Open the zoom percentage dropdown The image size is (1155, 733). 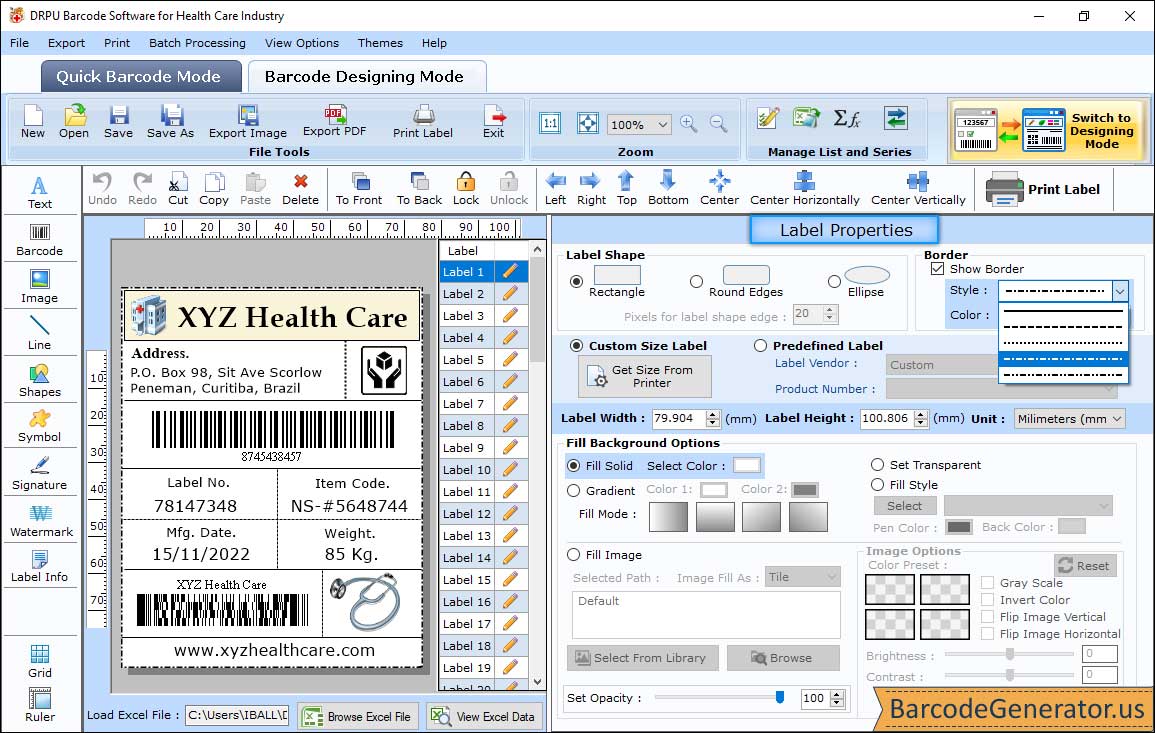pyautogui.click(x=662, y=124)
